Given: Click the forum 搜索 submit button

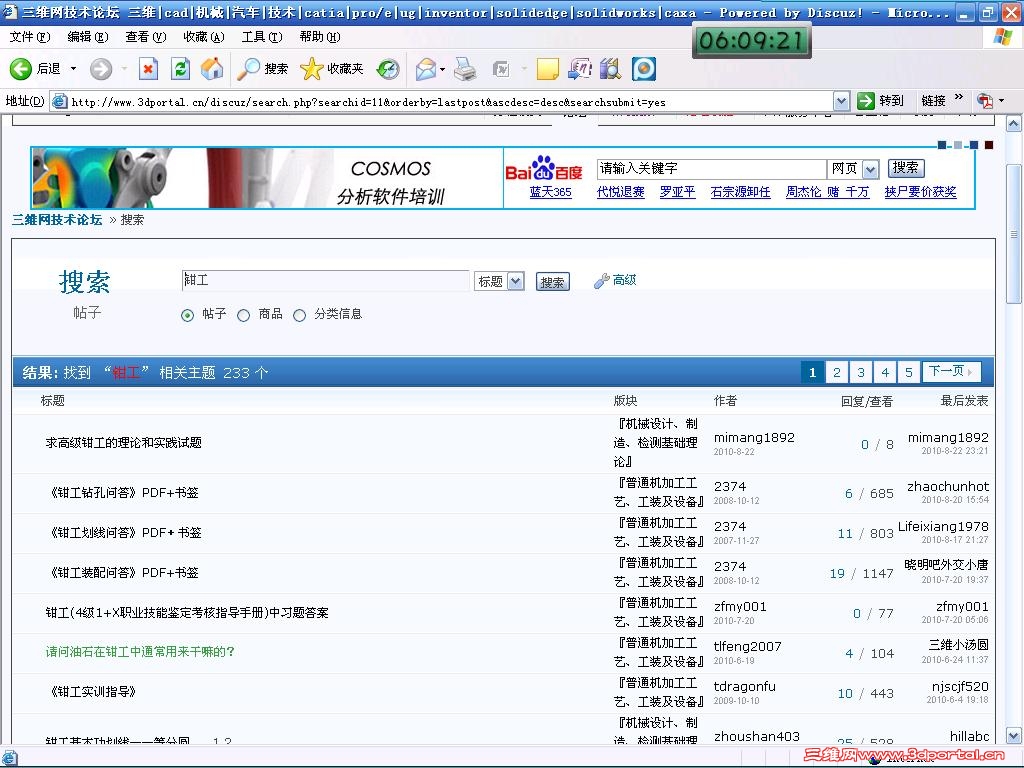Looking at the screenshot, I should (552, 281).
